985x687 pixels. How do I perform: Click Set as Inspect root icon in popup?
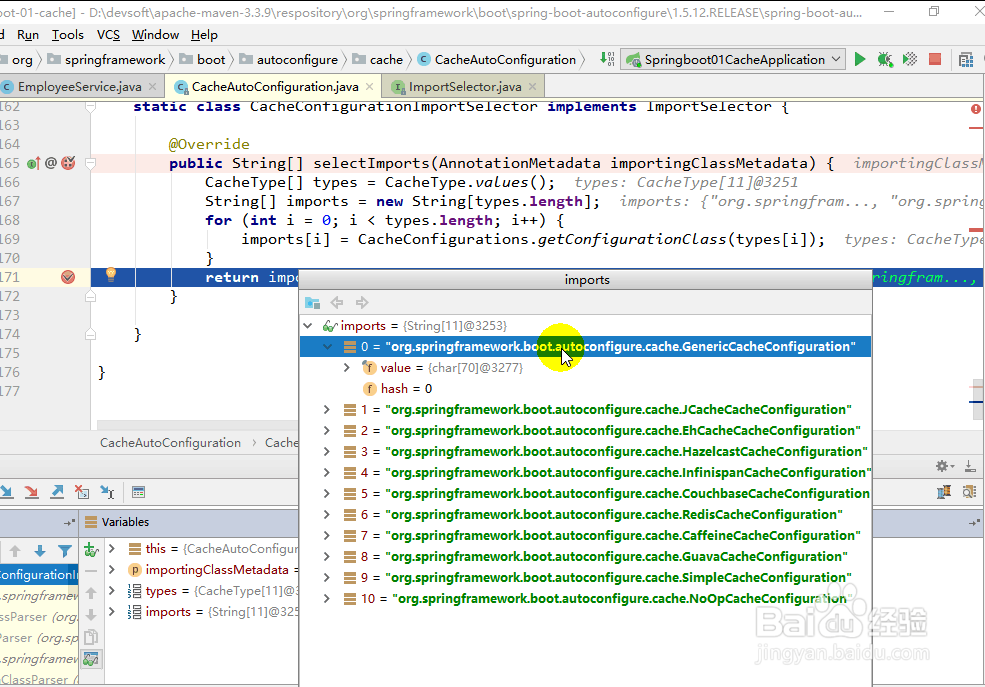pyautogui.click(x=312, y=303)
